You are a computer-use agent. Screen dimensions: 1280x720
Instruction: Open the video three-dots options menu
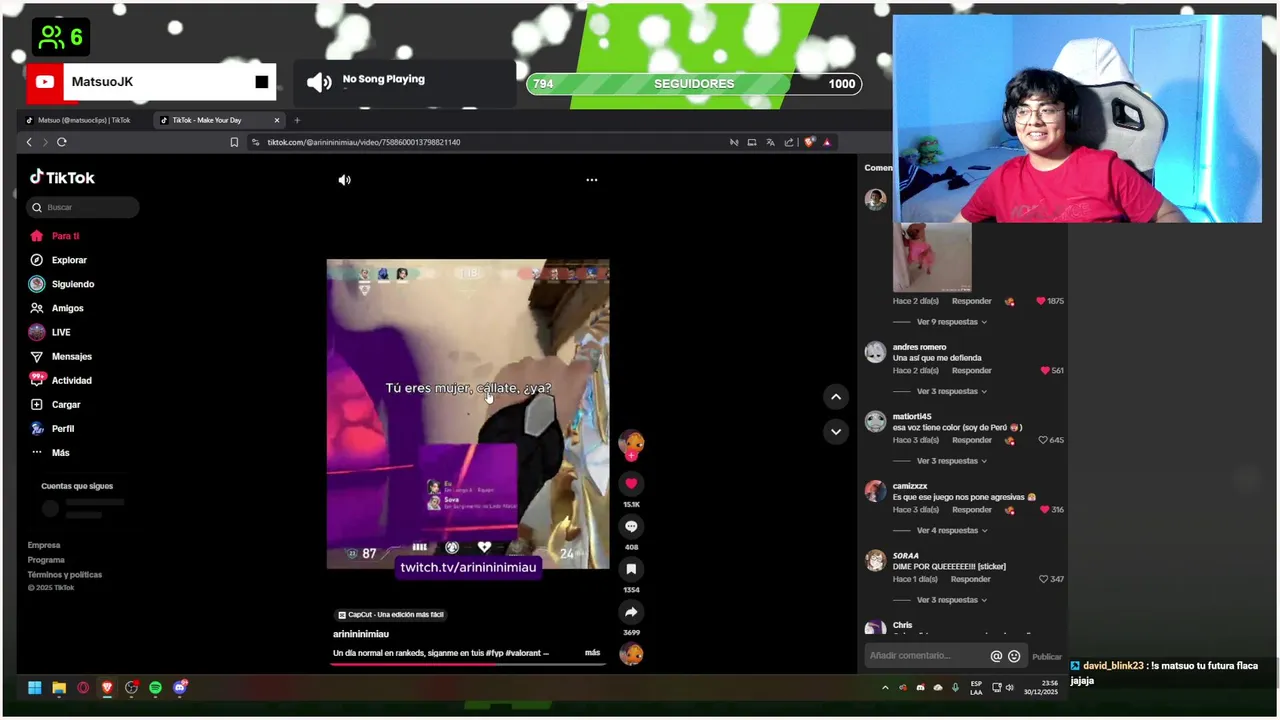click(591, 180)
